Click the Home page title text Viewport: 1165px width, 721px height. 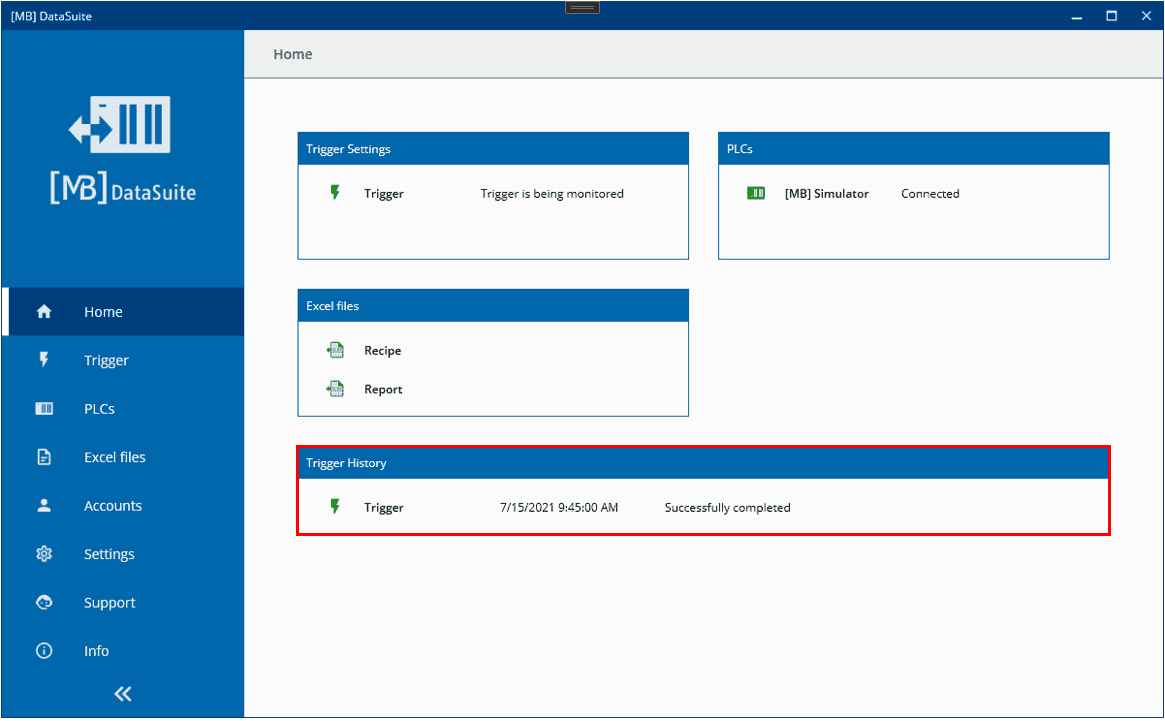point(293,54)
